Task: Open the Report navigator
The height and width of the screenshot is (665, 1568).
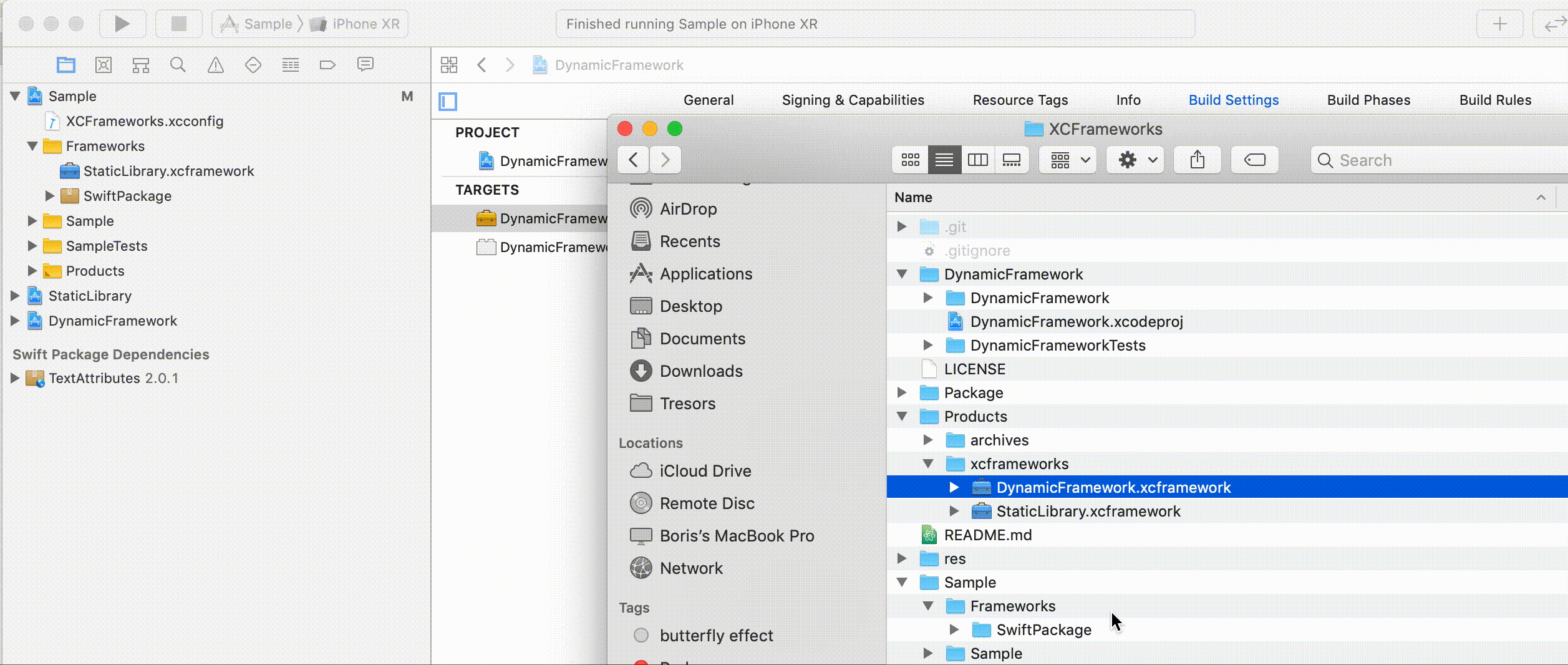Action: [365, 64]
